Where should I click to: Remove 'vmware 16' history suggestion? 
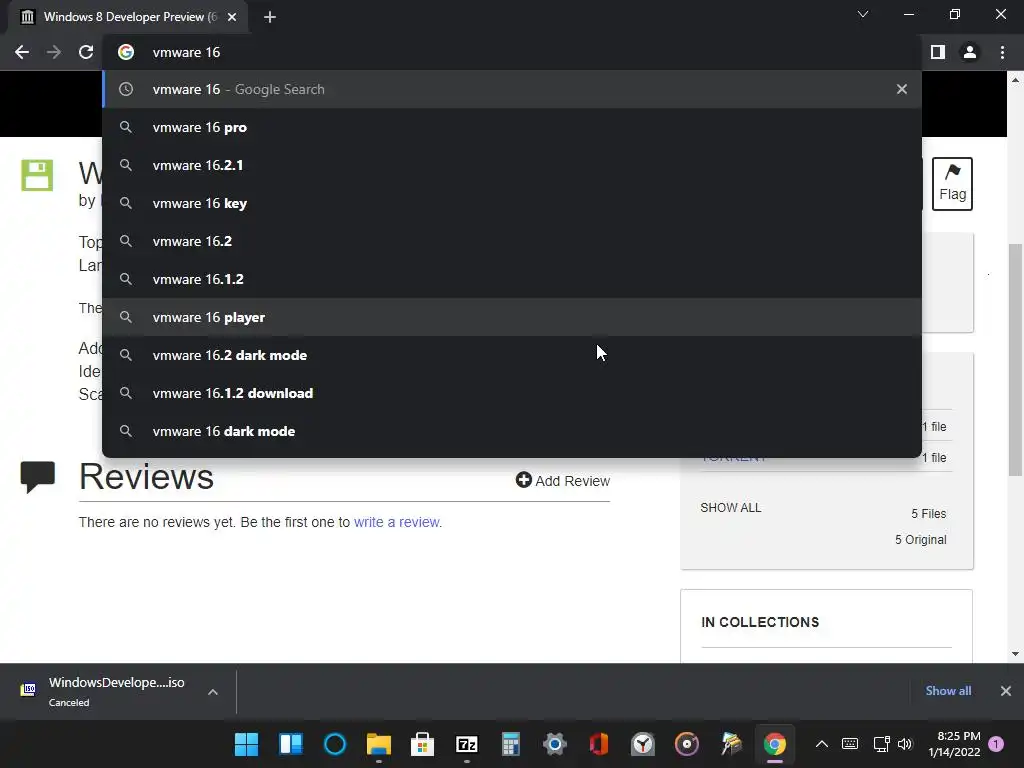[x=902, y=89]
